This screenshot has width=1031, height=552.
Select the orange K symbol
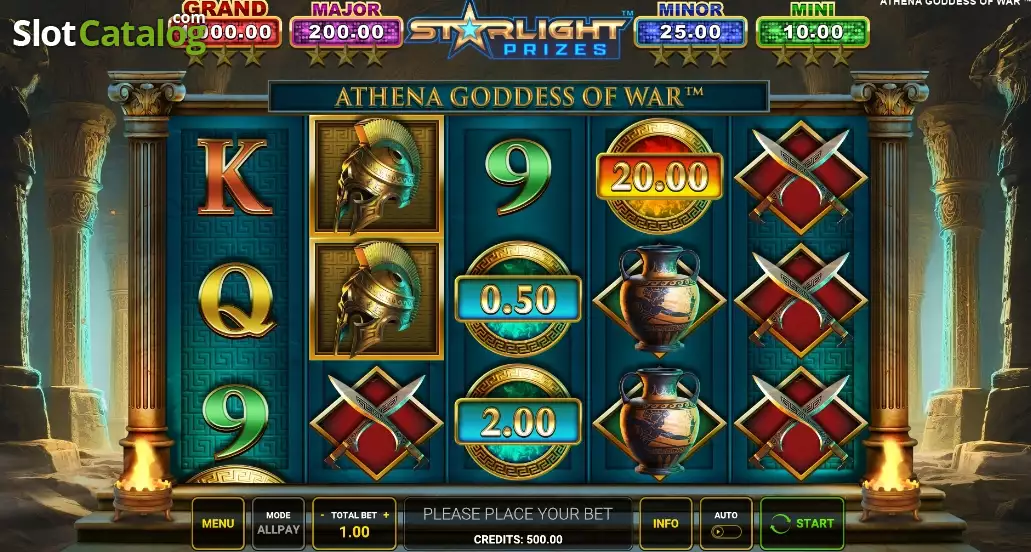[235, 177]
